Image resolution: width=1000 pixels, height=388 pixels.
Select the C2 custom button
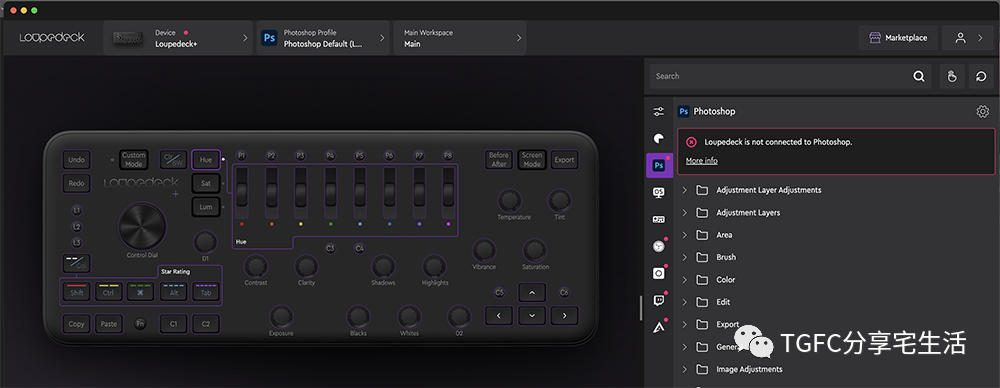tap(206, 324)
